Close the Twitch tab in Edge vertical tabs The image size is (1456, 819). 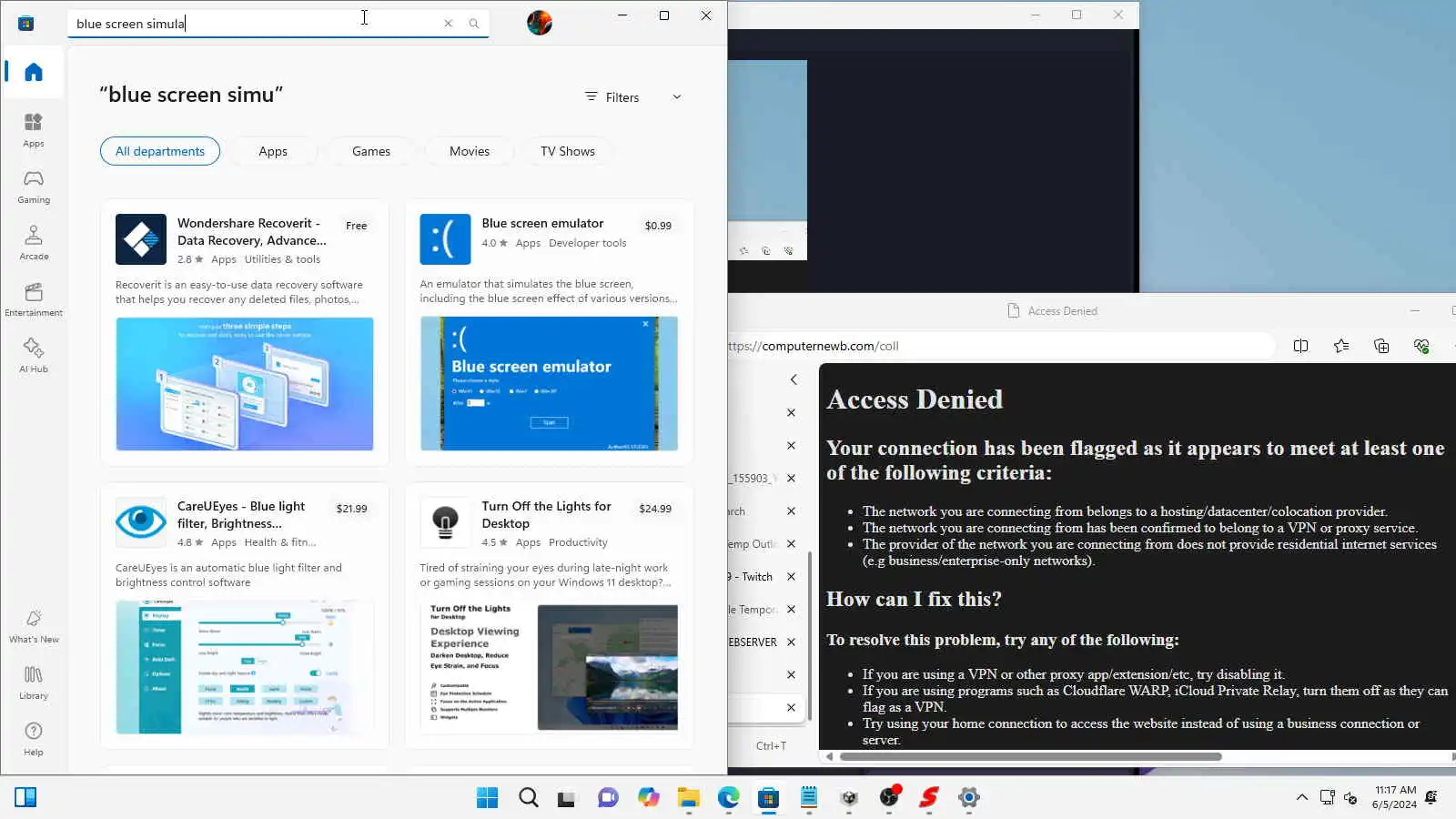(x=791, y=577)
